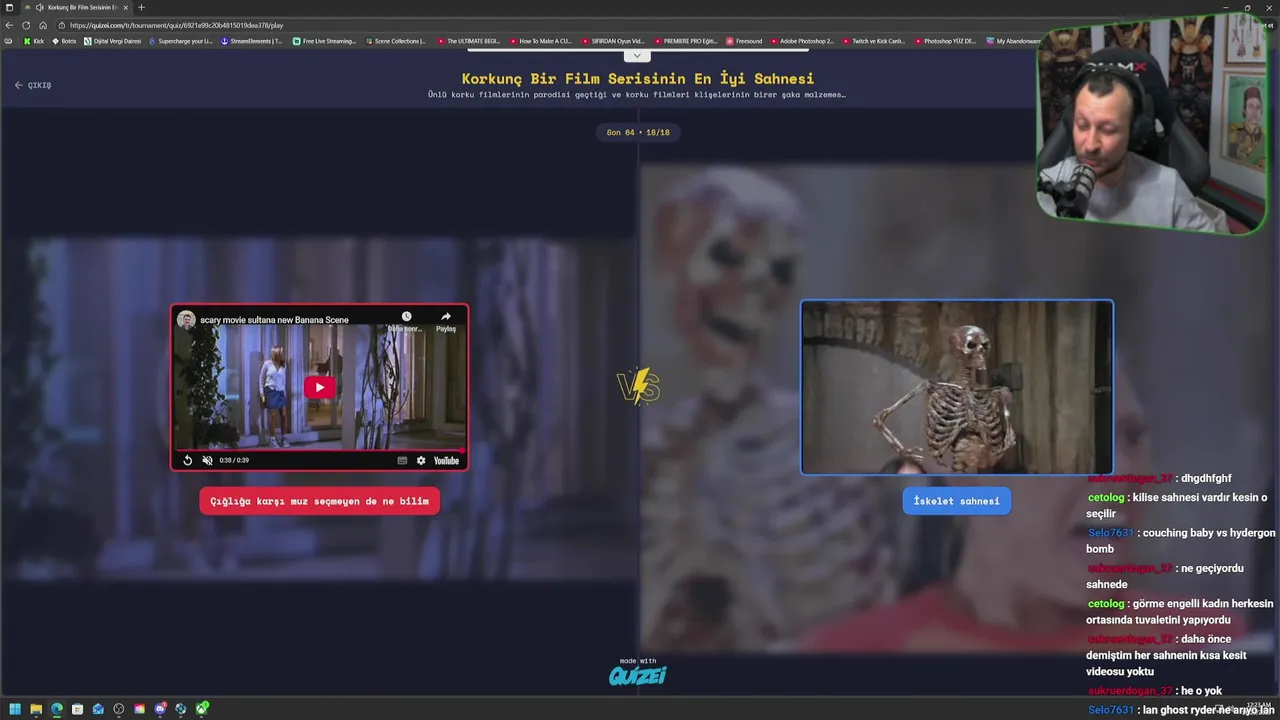1280x720 pixels.
Task: Open the Windows Start menu
Action: (14, 709)
